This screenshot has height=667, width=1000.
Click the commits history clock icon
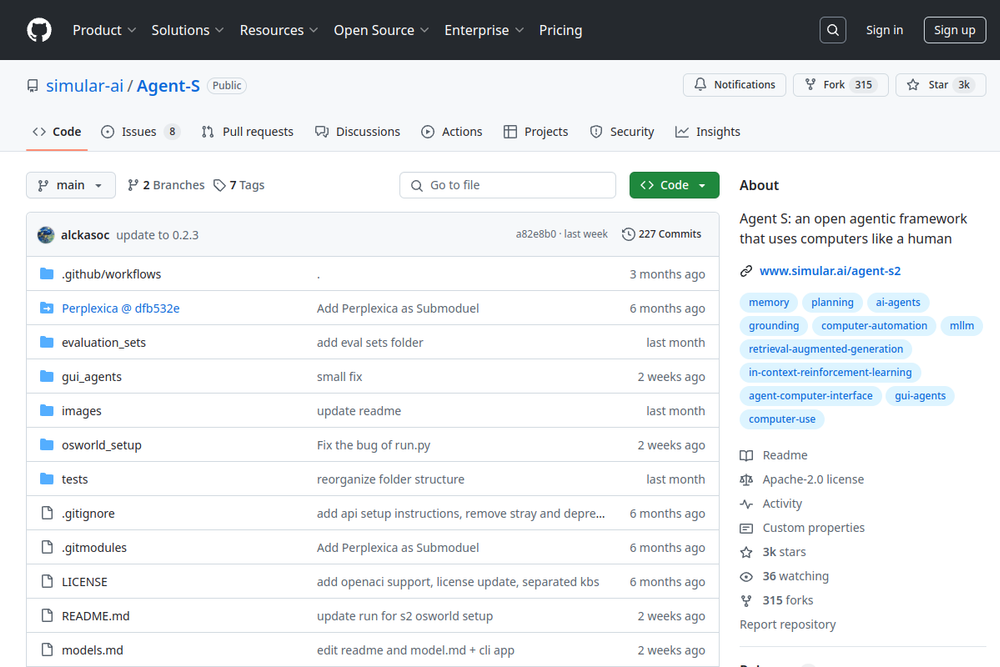[x=628, y=234]
